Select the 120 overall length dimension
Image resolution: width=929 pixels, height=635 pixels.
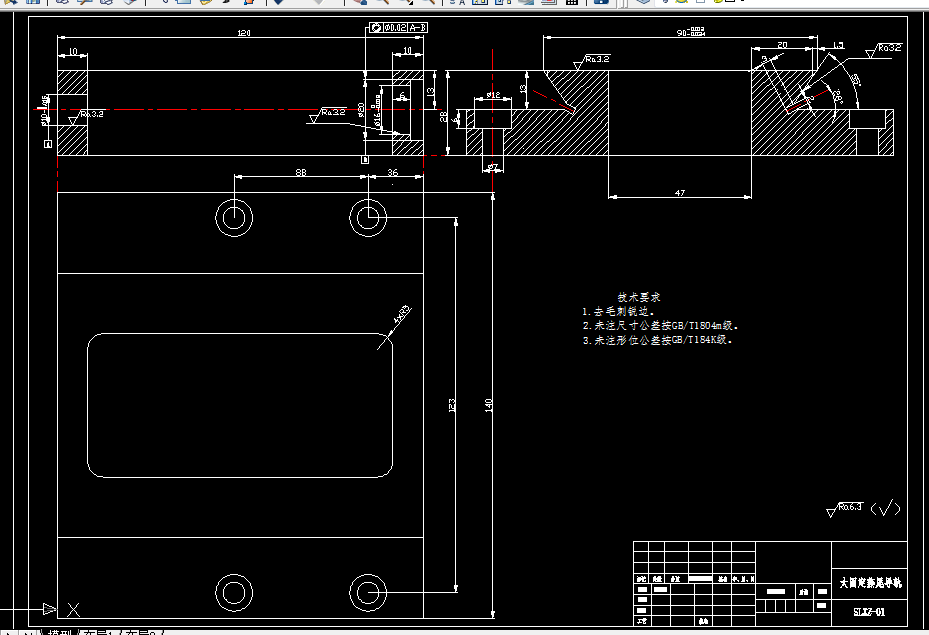tap(244, 33)
